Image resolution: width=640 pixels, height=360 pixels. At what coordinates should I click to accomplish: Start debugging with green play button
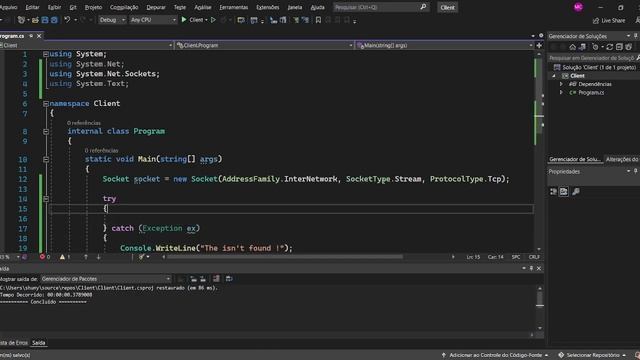pos(184,20)
